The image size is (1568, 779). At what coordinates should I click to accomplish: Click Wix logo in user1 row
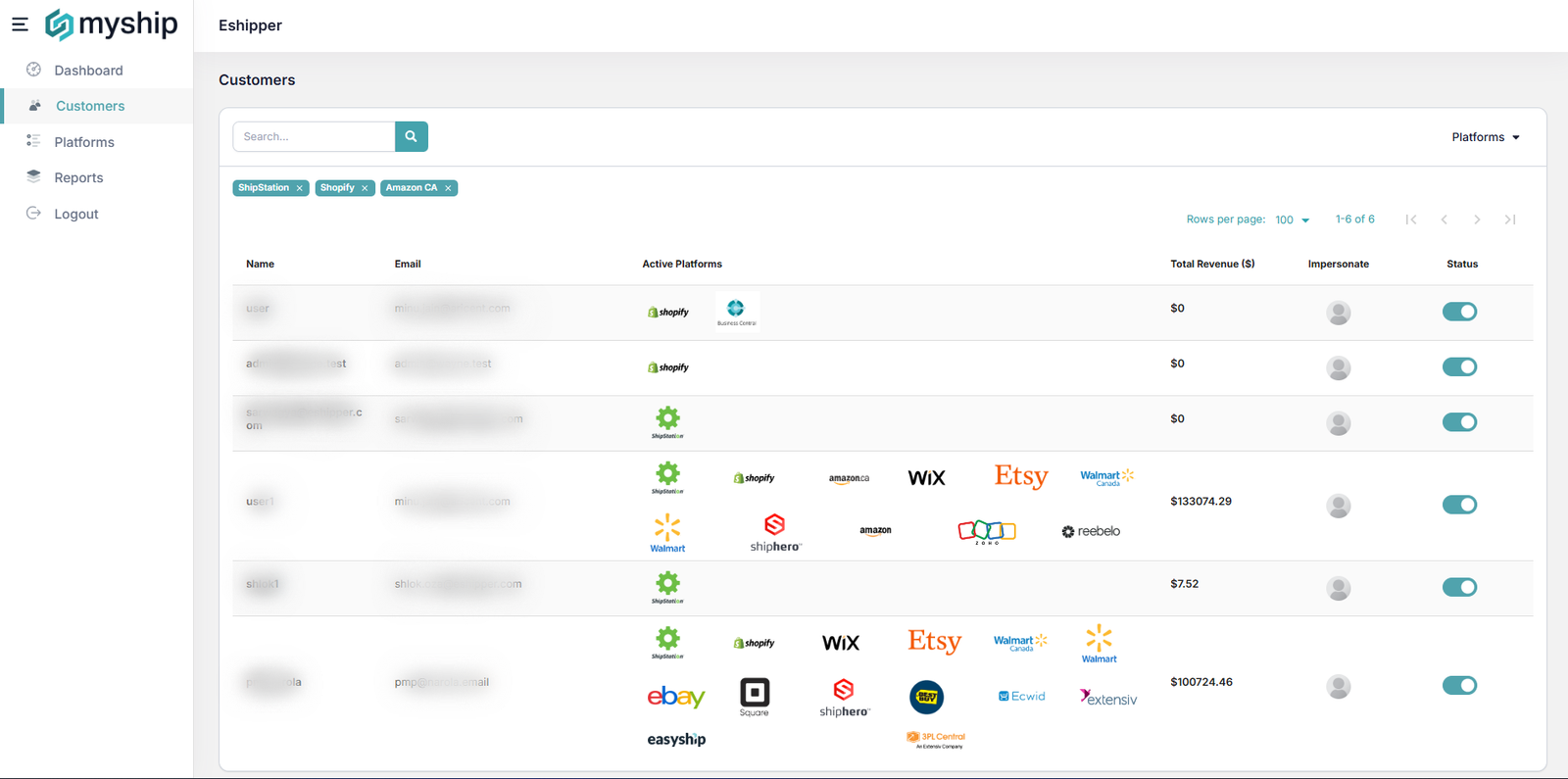point(926,478)
